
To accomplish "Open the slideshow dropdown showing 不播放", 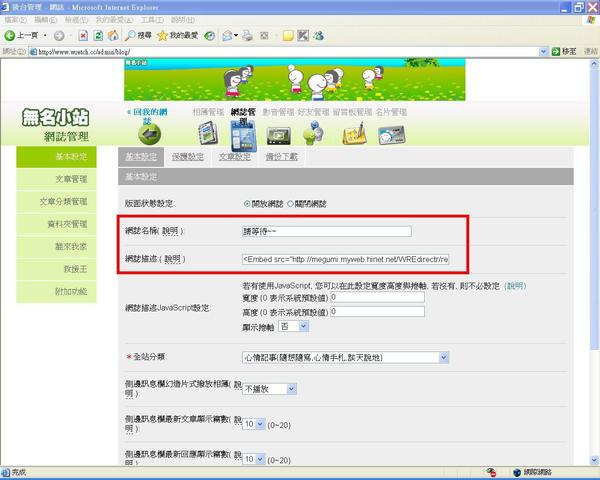I will [269, 389].
